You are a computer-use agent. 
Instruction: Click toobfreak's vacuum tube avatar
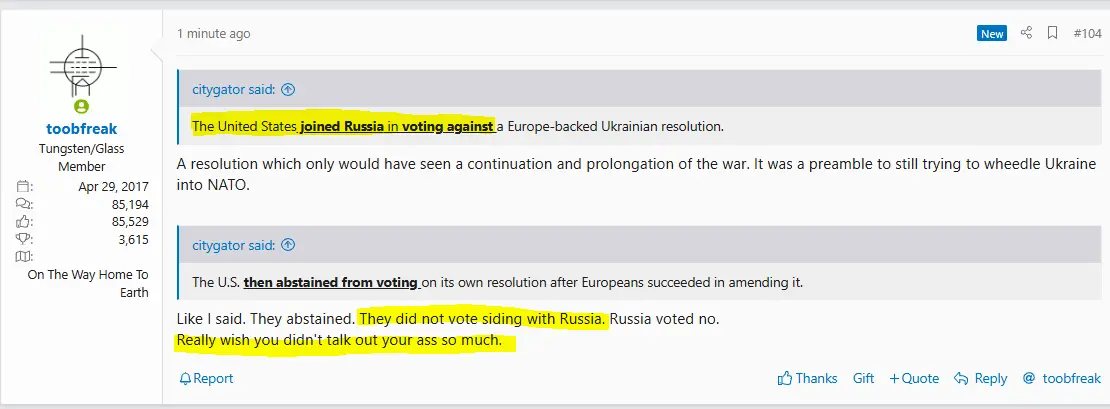coord(82,66)
